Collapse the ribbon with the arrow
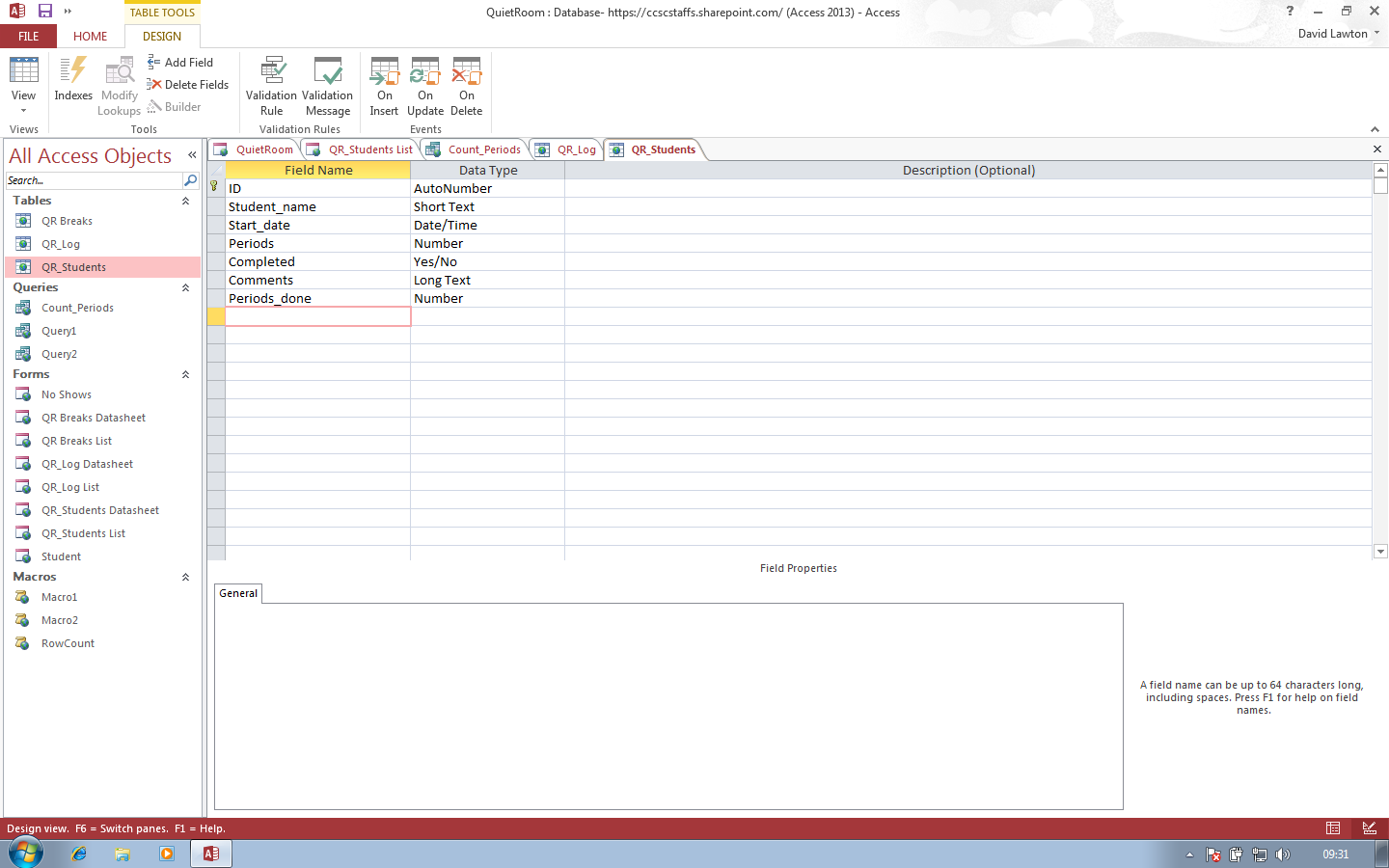The width and height of the screenshot is (1389, 868). 1375,129
